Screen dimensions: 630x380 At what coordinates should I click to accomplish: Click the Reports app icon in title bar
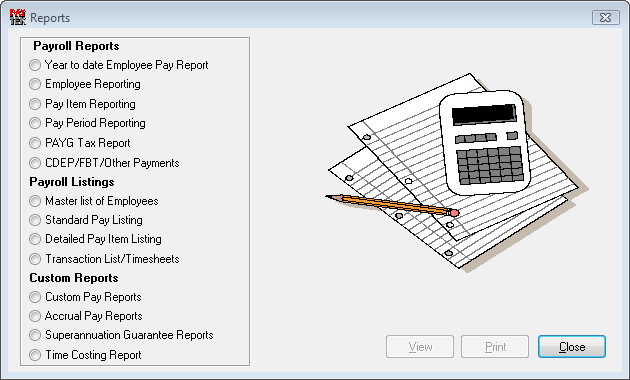point(18,17)
